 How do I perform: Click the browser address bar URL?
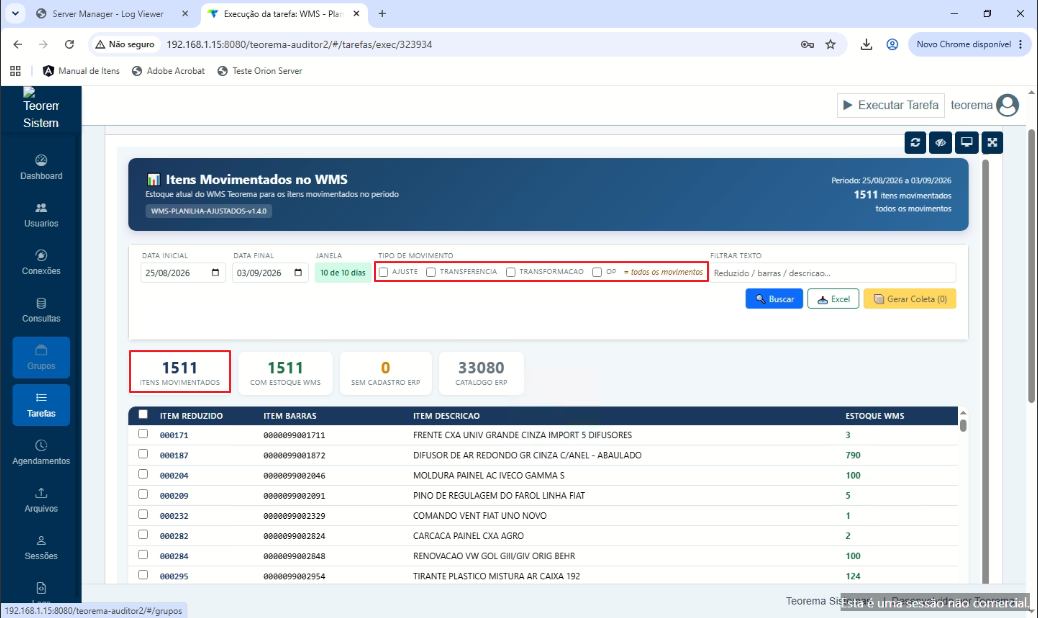point(299,44)
